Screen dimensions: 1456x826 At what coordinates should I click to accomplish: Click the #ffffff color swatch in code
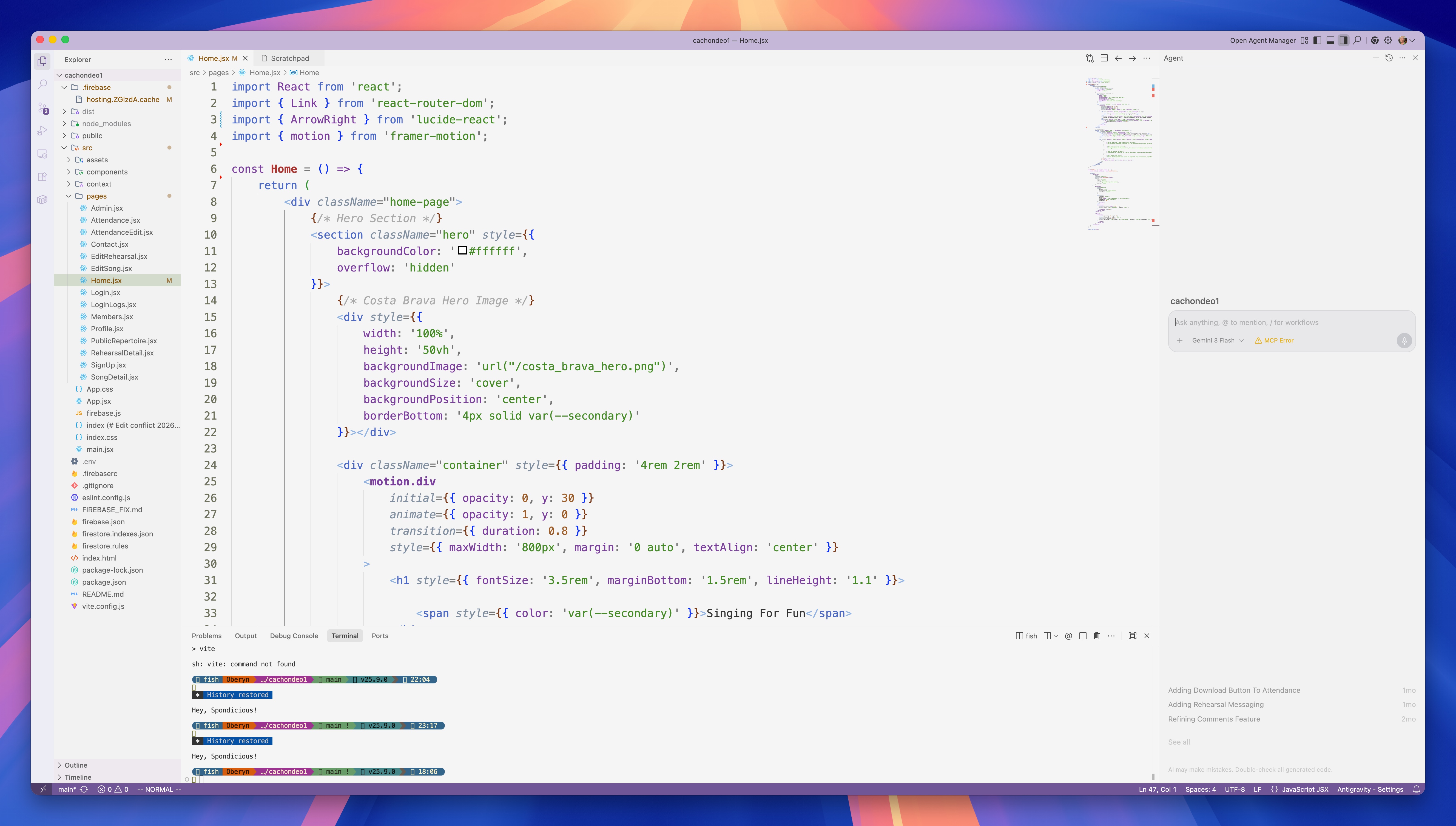[x=462, y=251]
